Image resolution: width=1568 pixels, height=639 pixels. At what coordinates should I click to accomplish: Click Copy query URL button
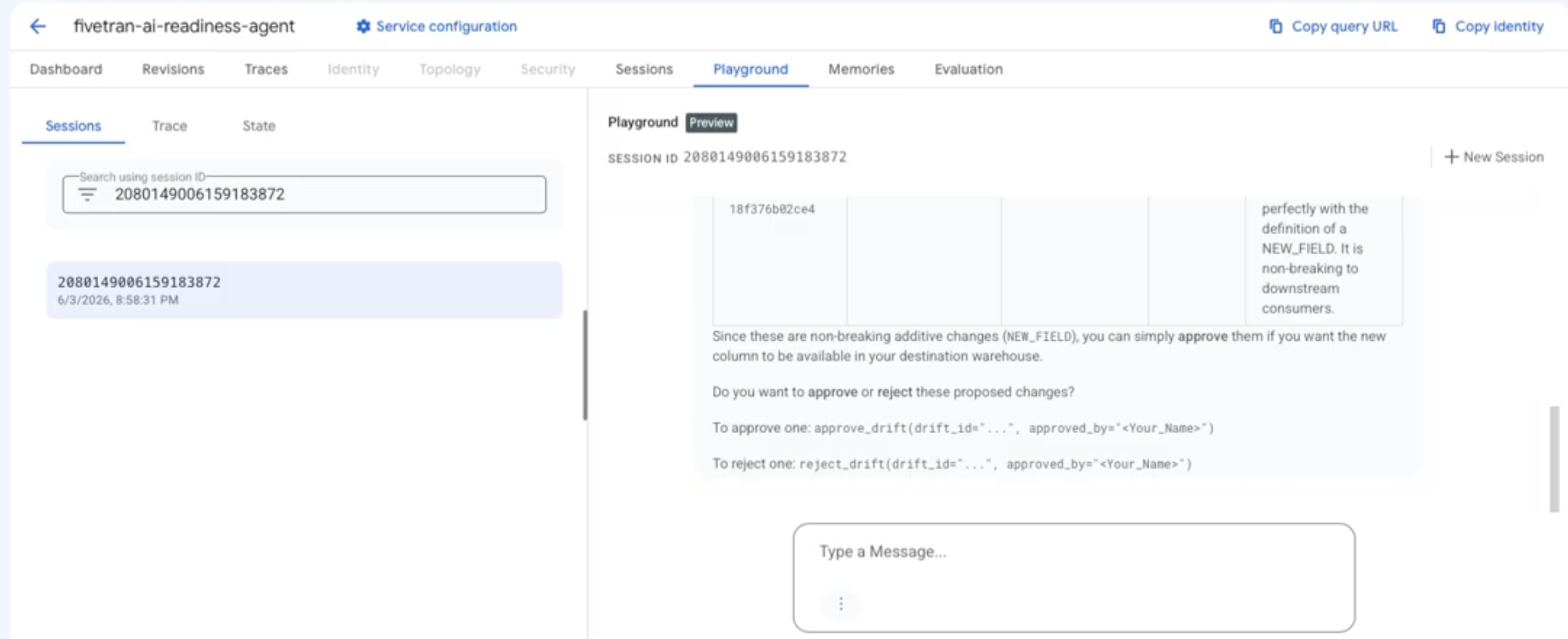1333,26
